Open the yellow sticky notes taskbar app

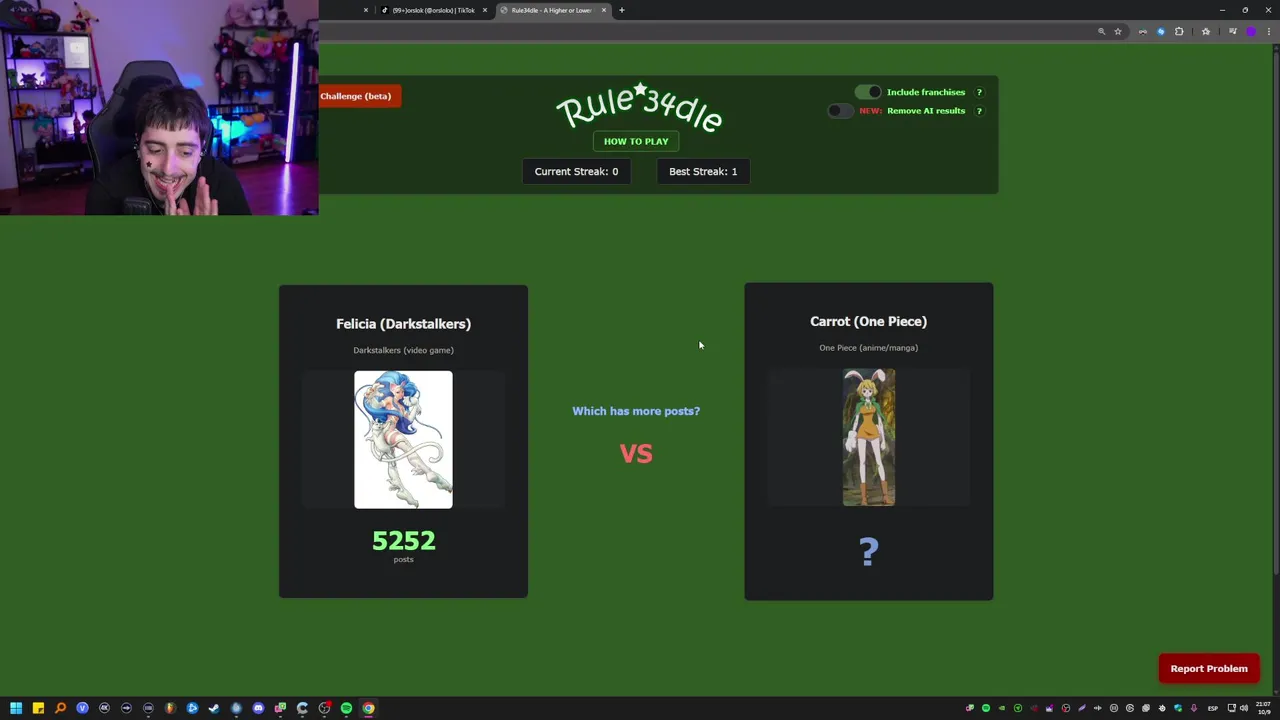tap(38, 708)
